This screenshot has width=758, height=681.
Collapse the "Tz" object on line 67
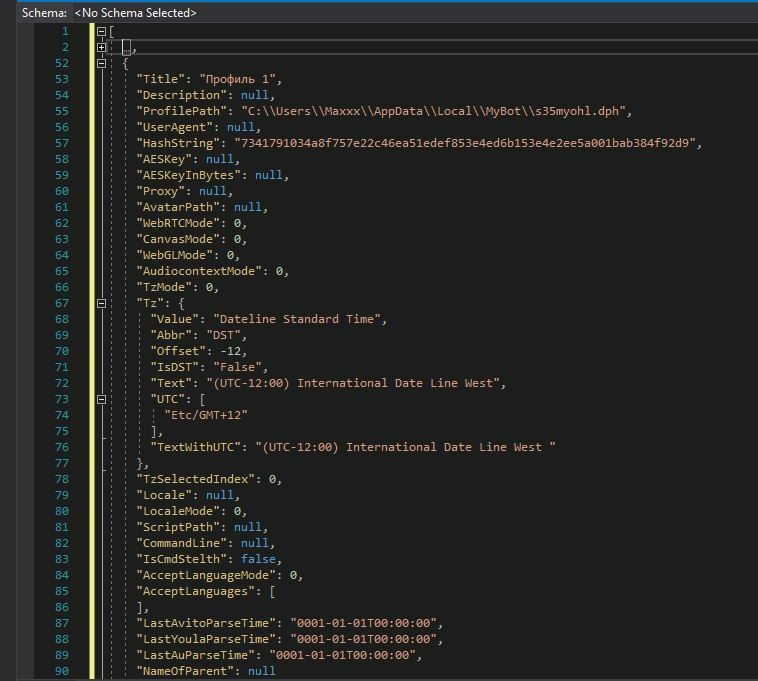pos(102,304)
